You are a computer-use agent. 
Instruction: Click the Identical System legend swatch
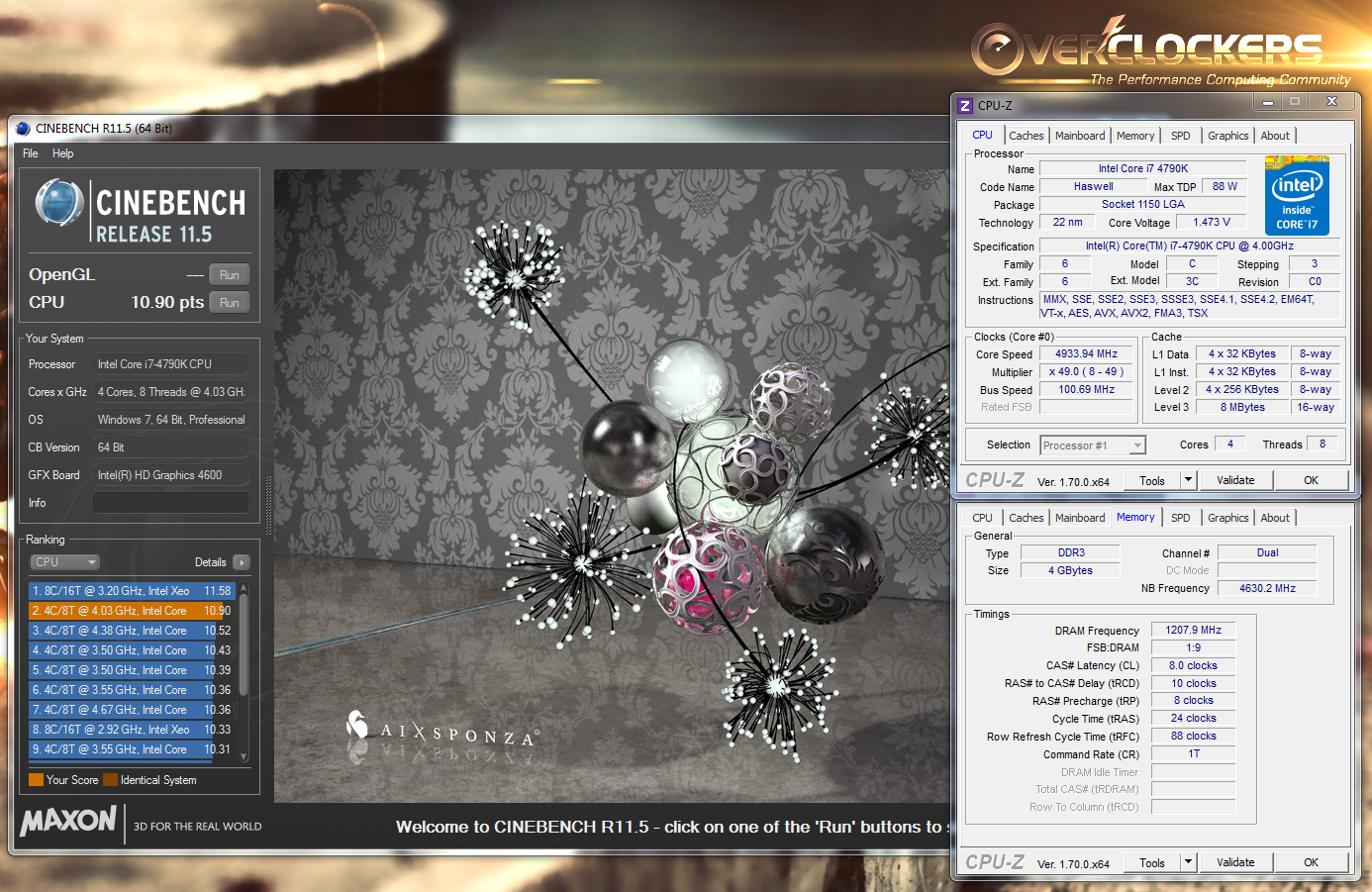coord(110,780)
